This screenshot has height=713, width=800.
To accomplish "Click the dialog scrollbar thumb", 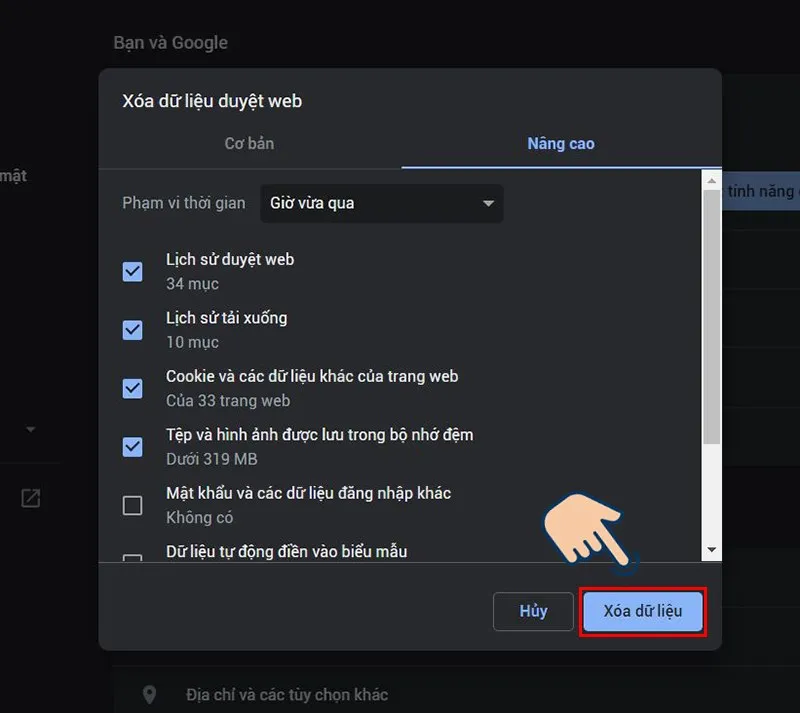I will point(711,290).
